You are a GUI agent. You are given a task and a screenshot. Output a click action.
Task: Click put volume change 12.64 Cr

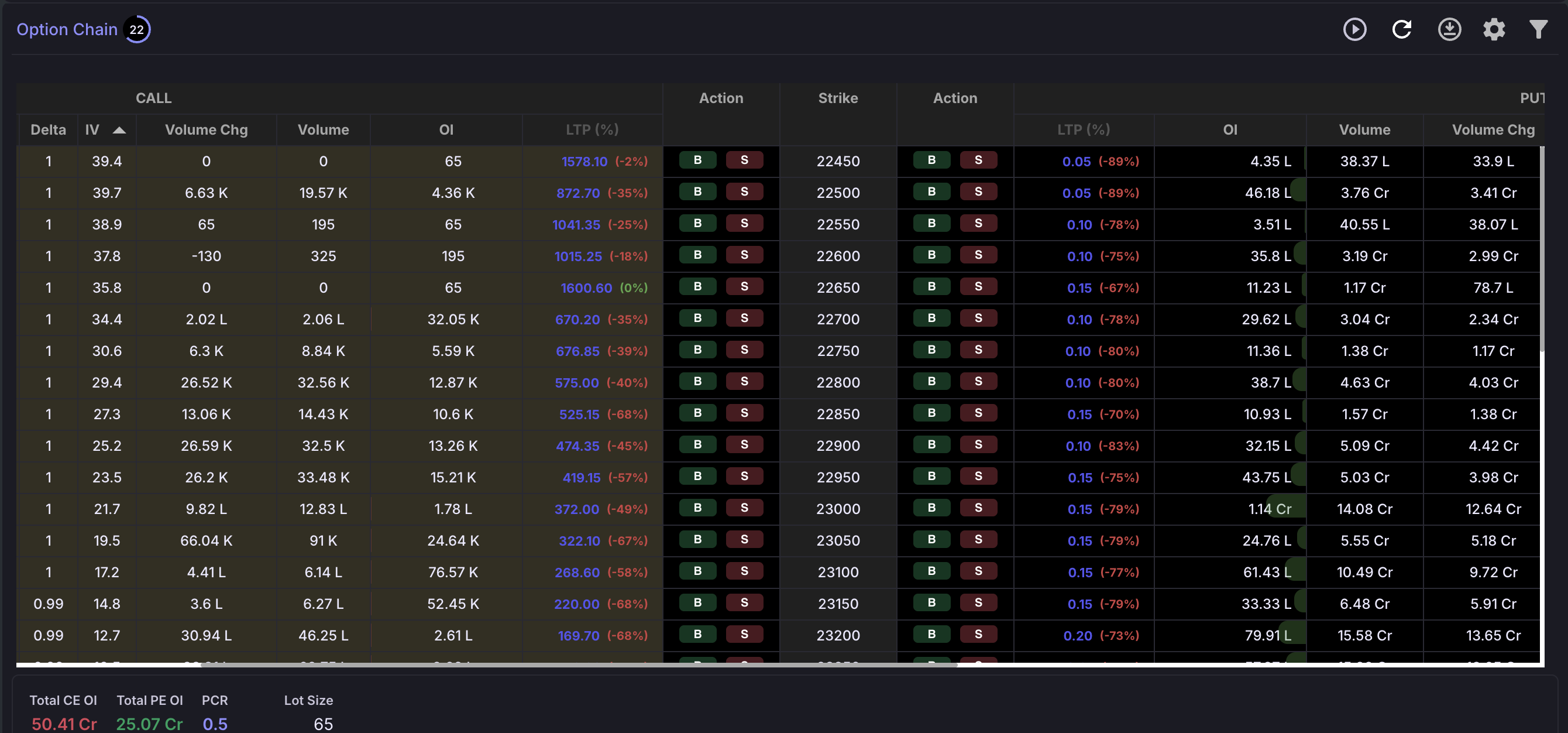tap(1493, 509)
